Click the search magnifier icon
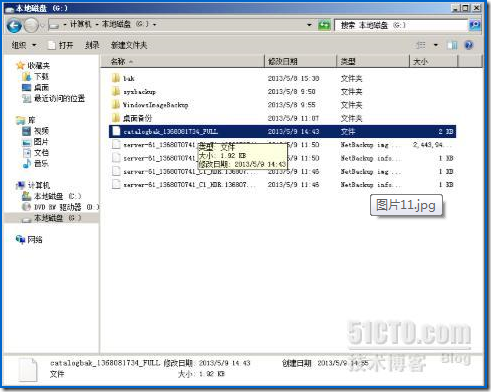This screenshot has height=392, width=491. click(x=474, y=25)
